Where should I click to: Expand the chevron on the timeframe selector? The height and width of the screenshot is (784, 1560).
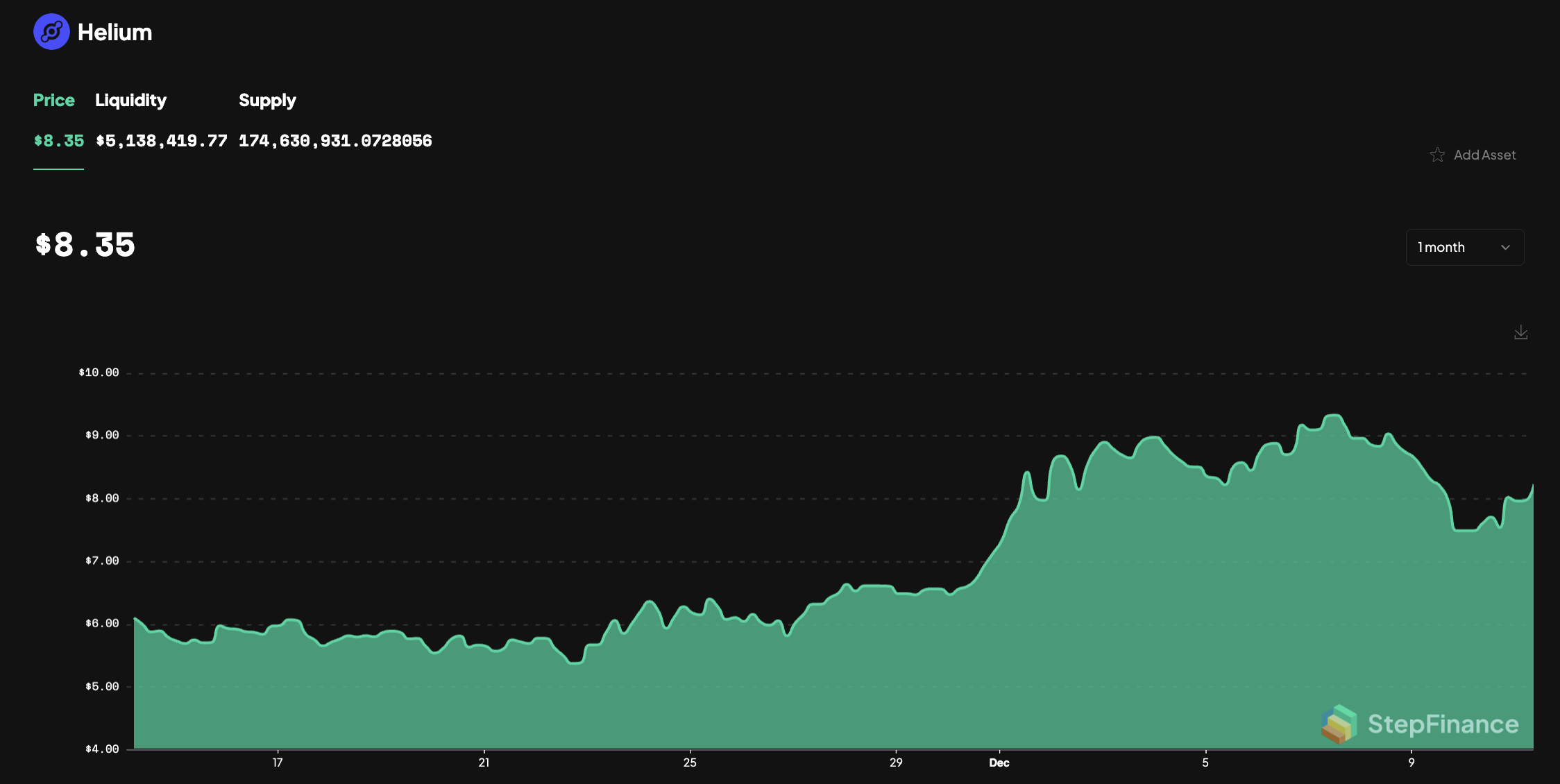tap(1505, 247)
